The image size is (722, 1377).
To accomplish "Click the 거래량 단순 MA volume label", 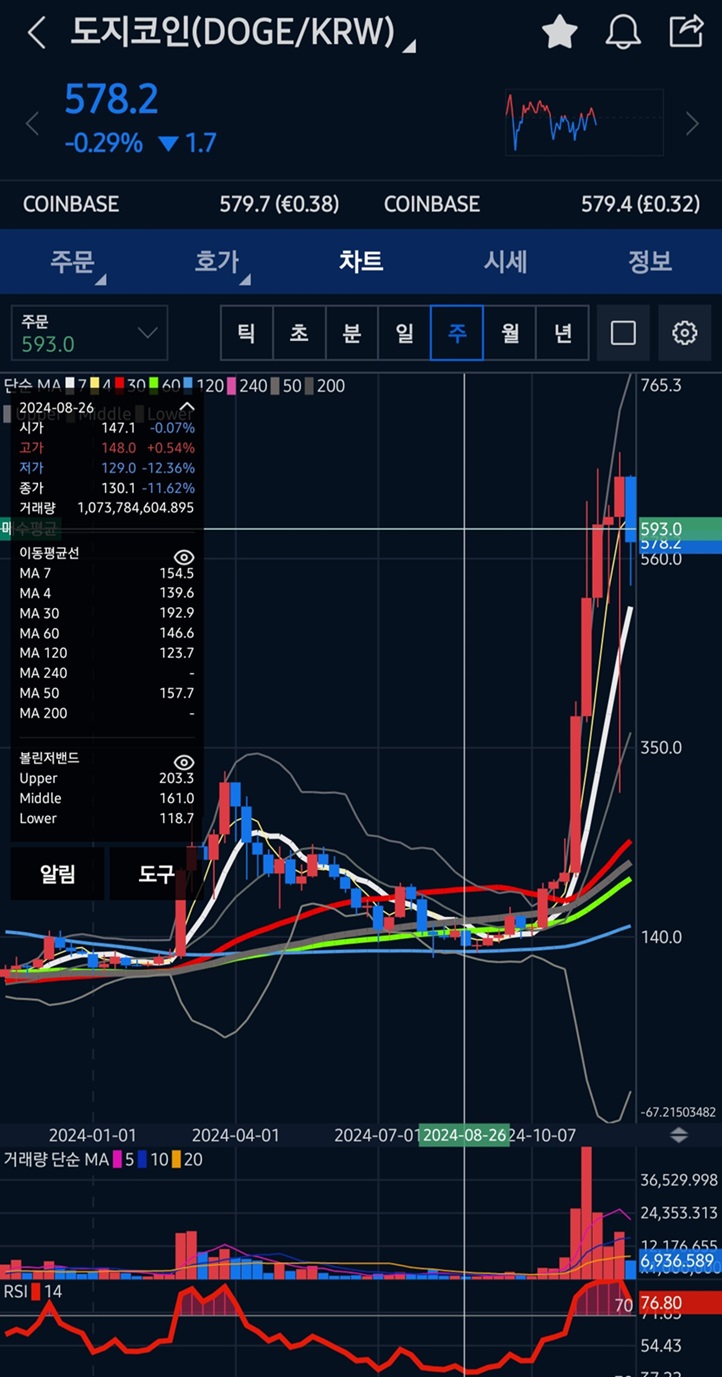I will pyautogui.click(x=55, y=1160).
